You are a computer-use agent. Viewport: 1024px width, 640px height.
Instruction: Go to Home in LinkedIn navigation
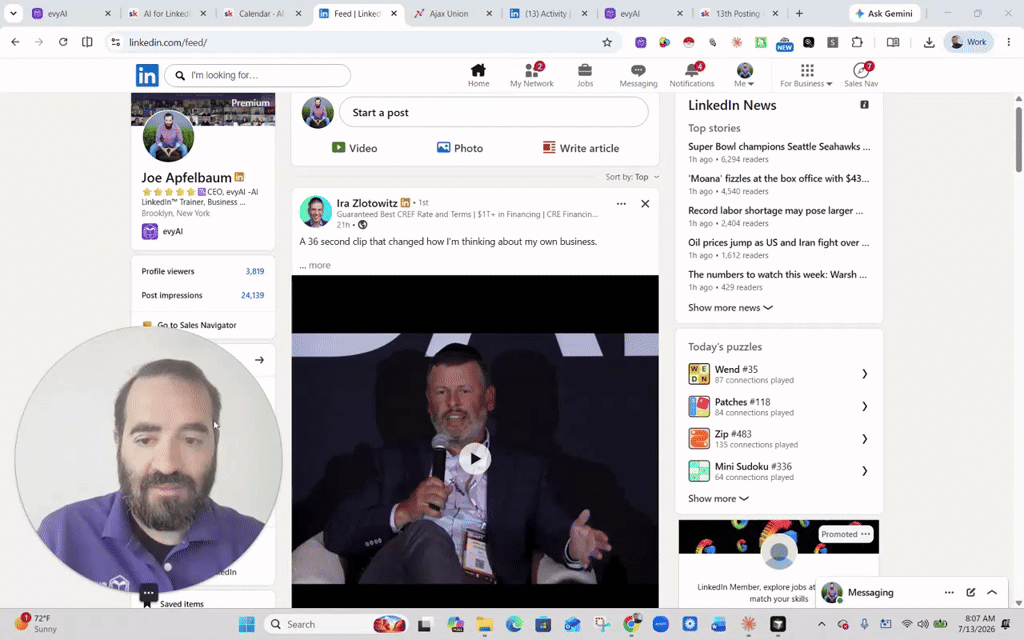[x=478, y=75]
